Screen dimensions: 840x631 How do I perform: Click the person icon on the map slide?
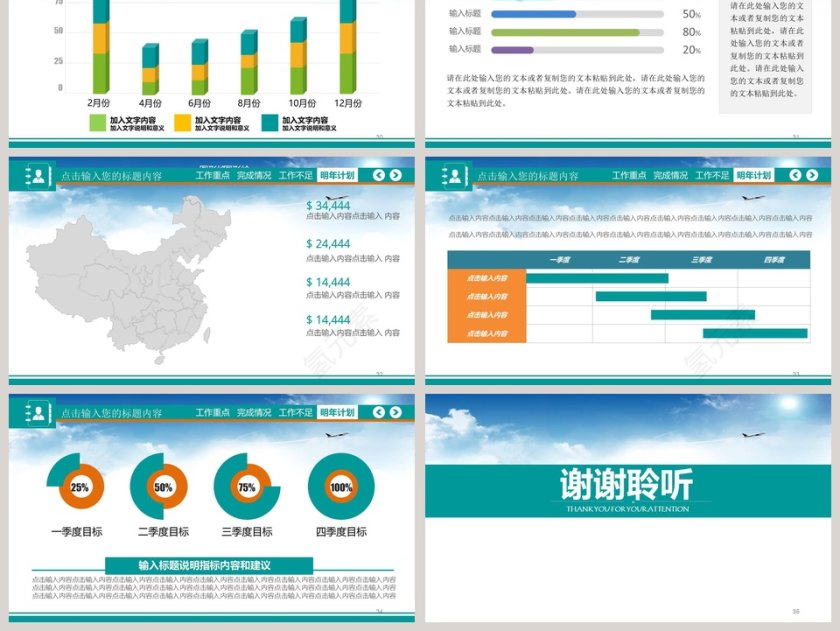[37, 176]
